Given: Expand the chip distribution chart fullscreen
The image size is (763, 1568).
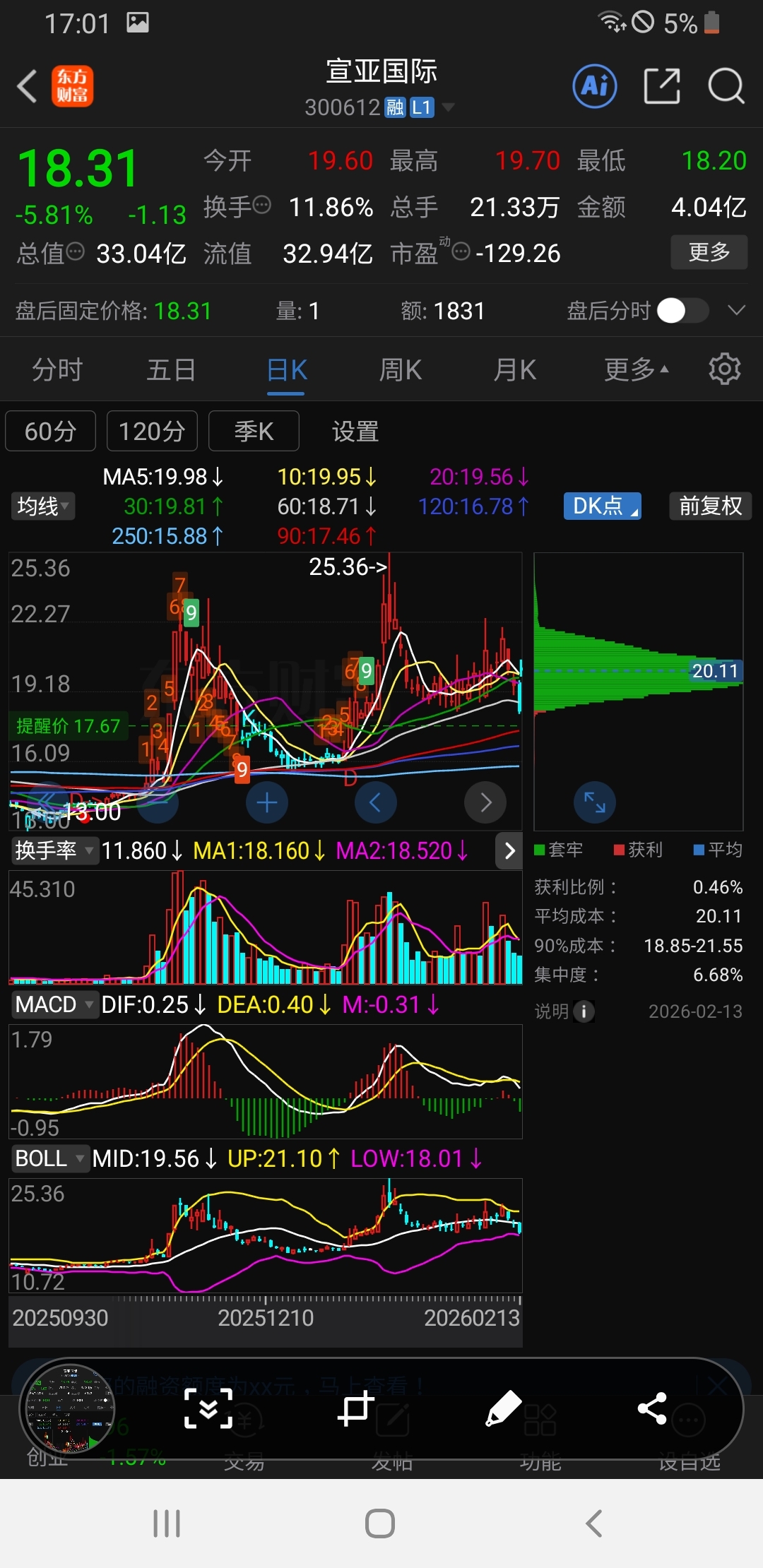Looking at the screenshot, I should click(x=595, y=802).
